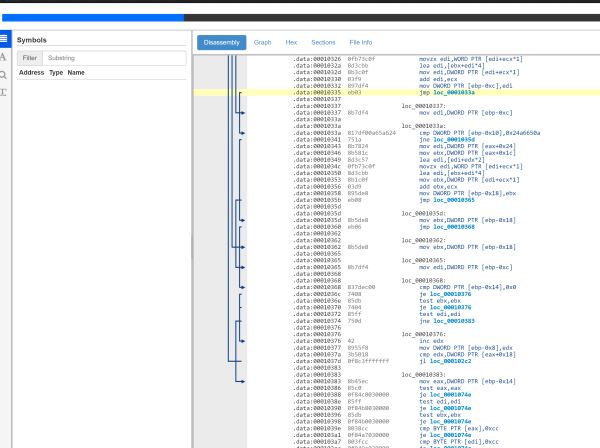Click the Type column header
Screen dimensions: 600x448
pyautogui.click(x=56, y=73)
